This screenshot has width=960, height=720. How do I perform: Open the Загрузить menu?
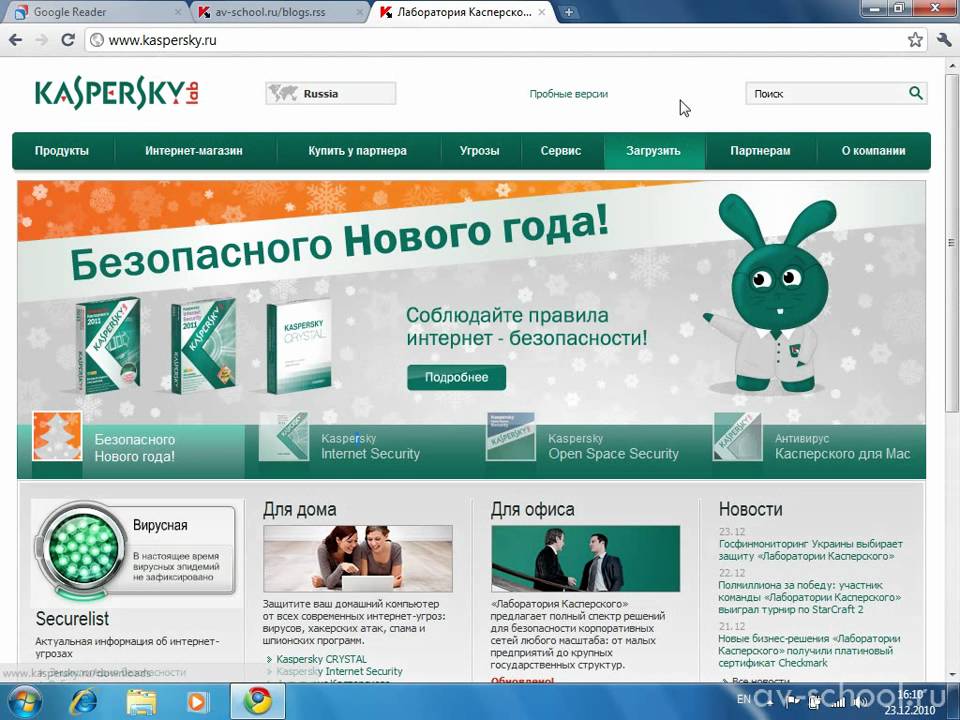point(653,151)
